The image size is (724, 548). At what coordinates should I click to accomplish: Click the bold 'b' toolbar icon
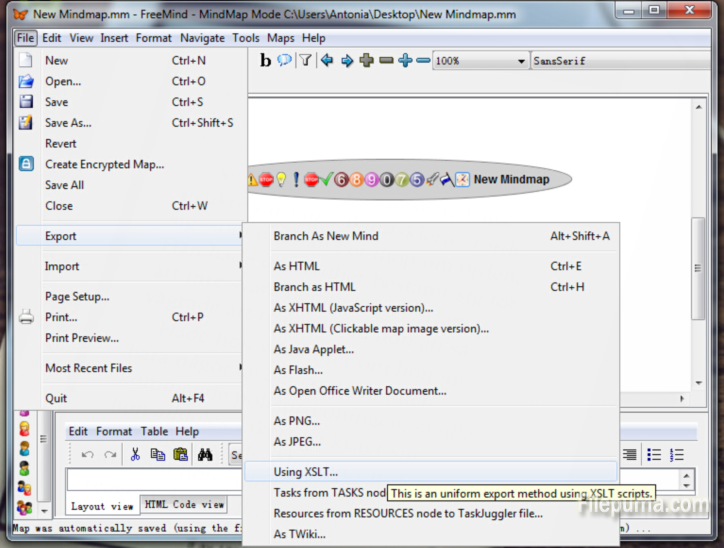pyautogui.click(x=266, y=60)
